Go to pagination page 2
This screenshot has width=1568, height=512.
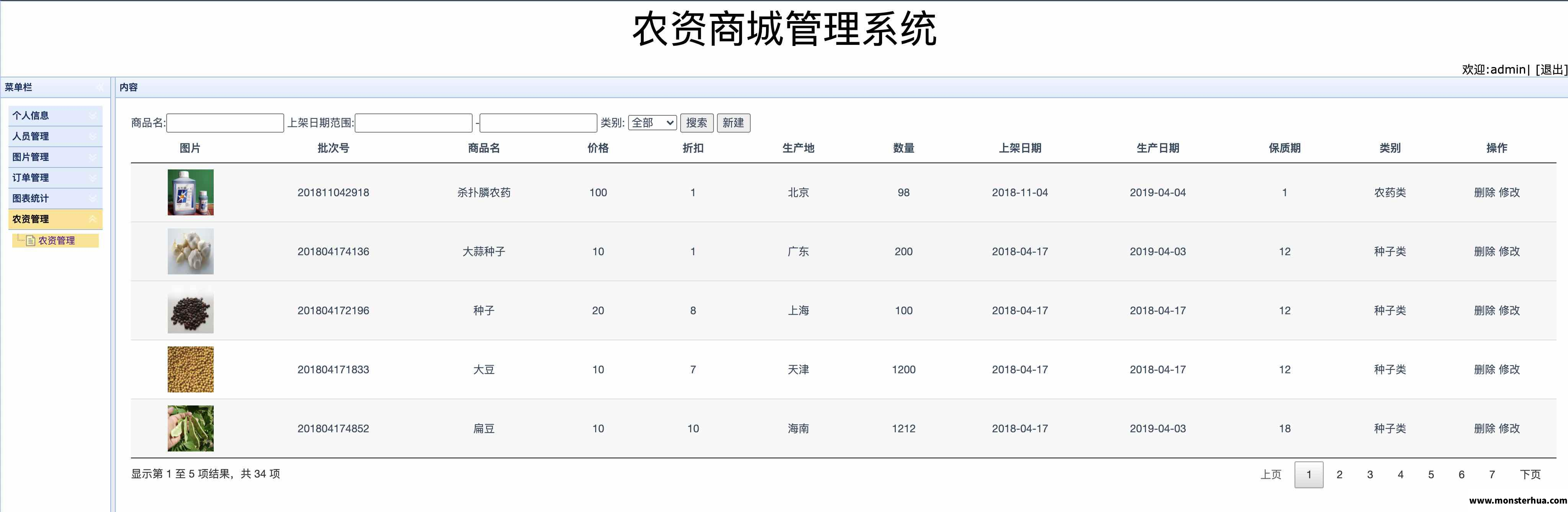pyautogui.click(x=1339, y=475)
